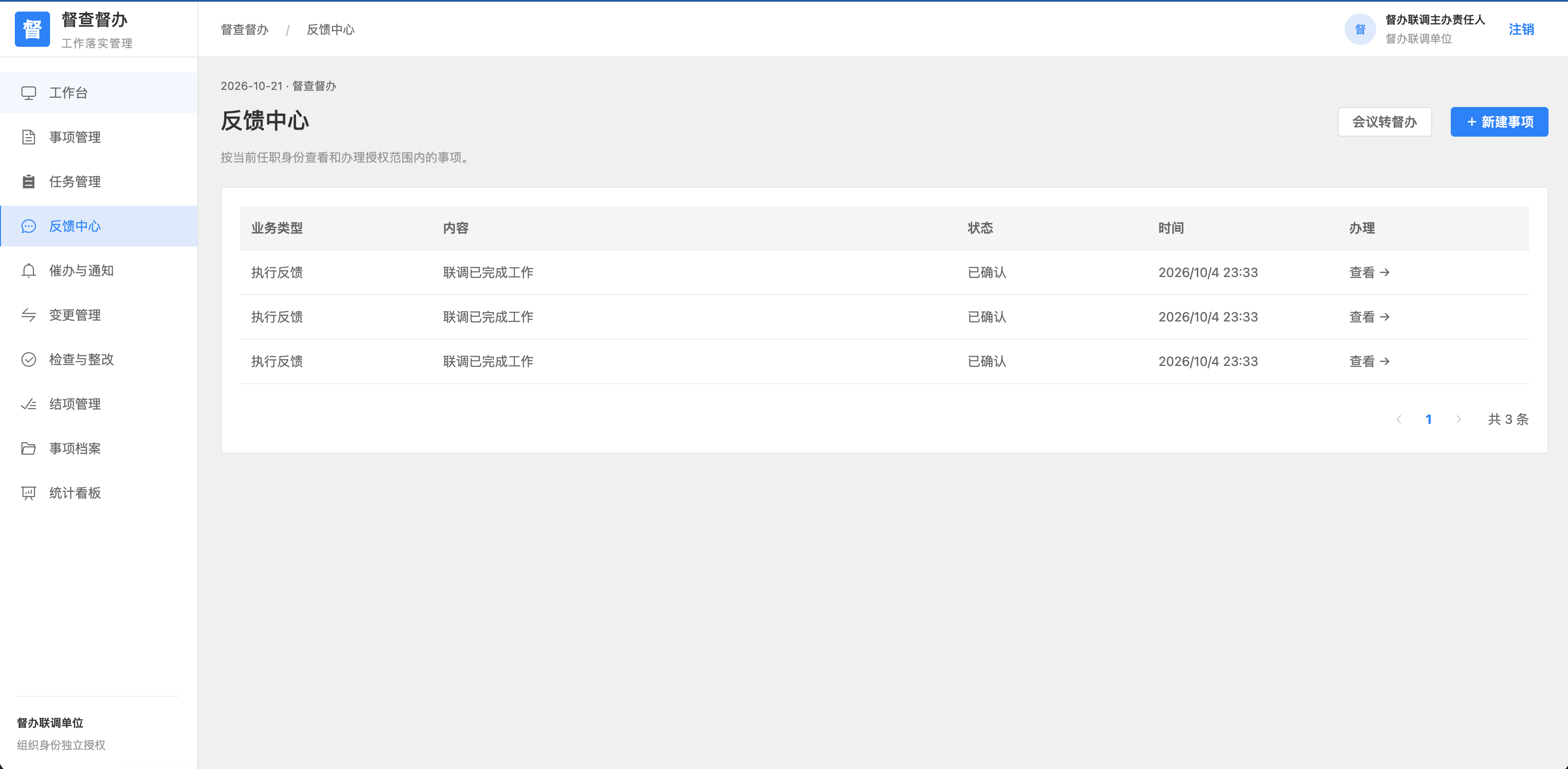Image resolution: width=1568 pixels, height=769 pixels.
Task: Click the 事项档案 folder icon
Action: 29,448
